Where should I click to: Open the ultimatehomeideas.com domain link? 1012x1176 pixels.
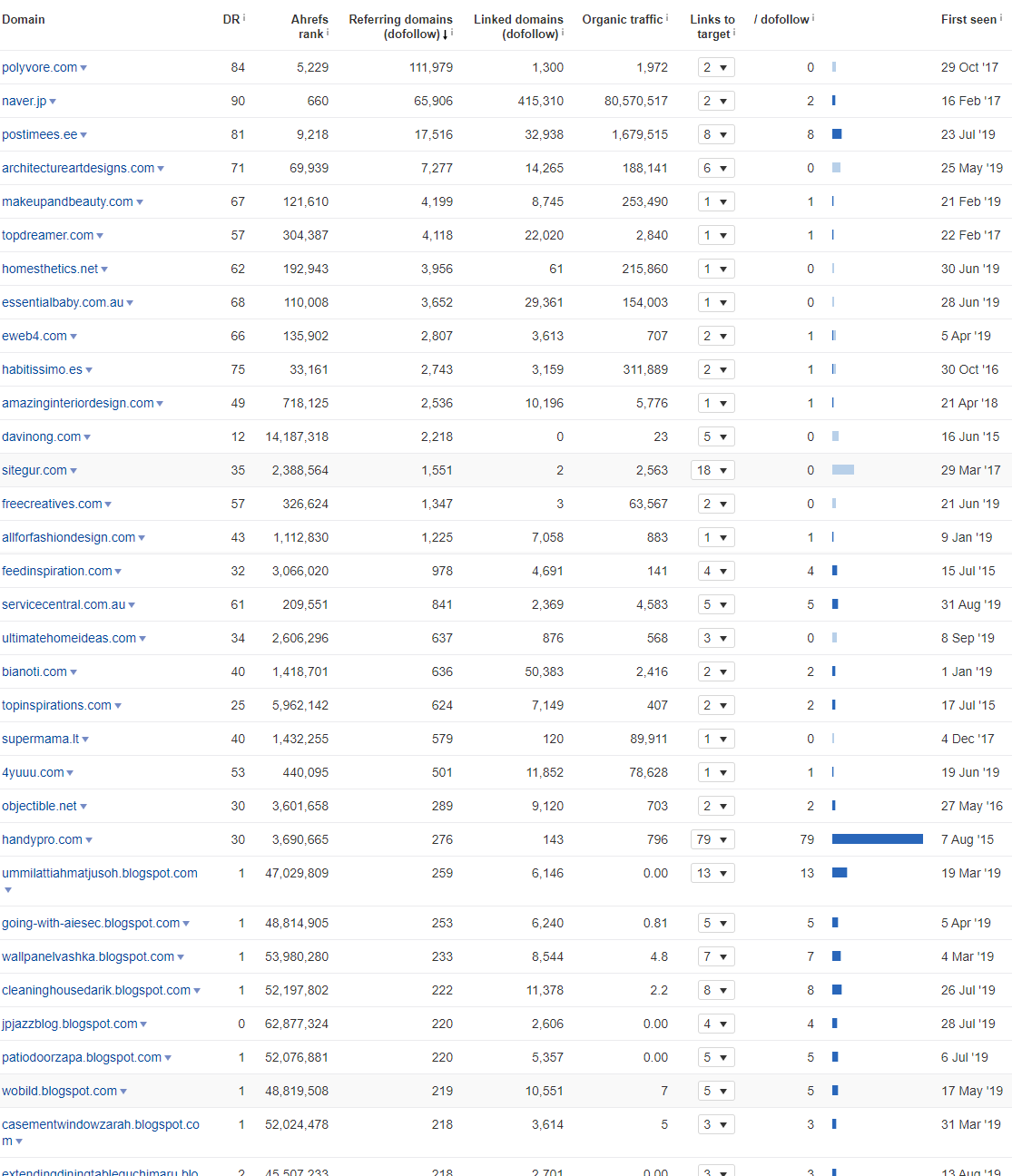(x=69, y=638)
